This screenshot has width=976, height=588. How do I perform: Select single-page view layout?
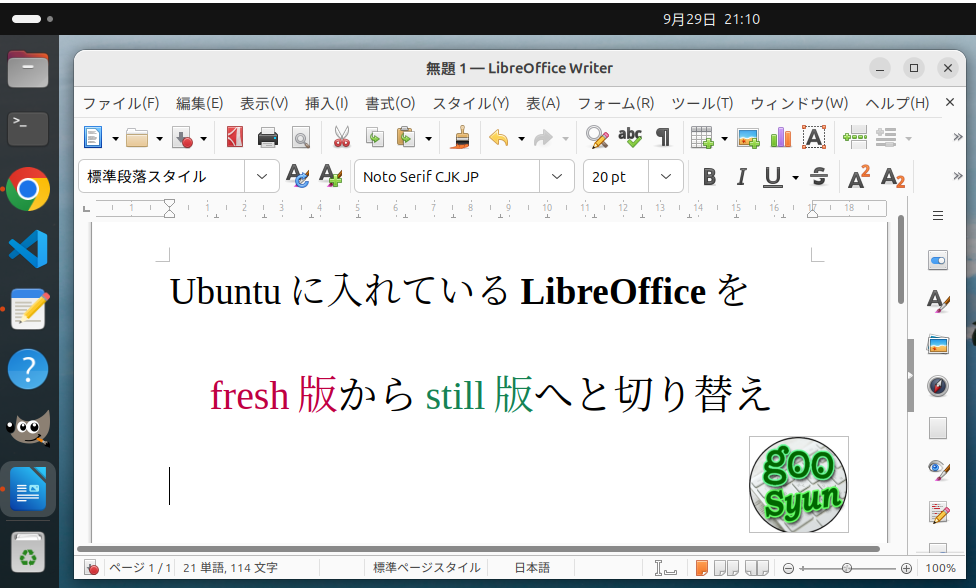click(702, 567)
